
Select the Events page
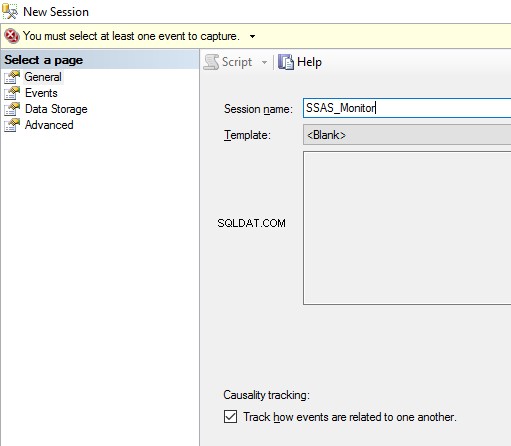pyautogui.click(x=41, y=93)
